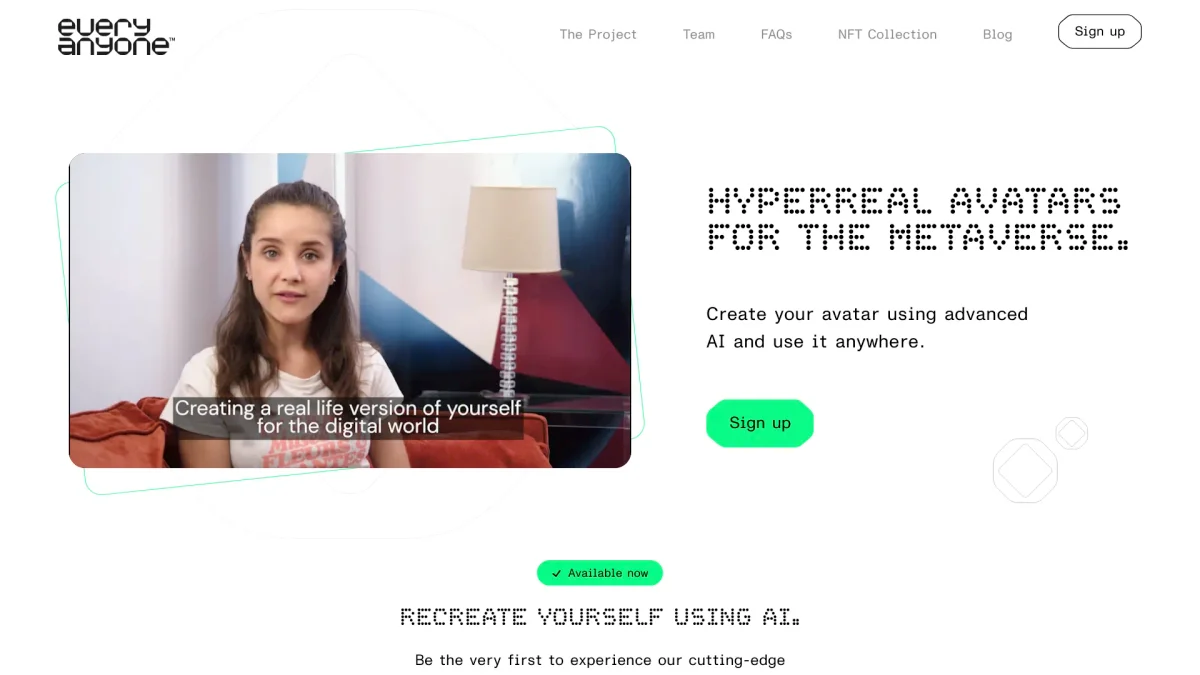
Task: Click the outlined Sign up button in header
Action: [x=1100, y=31]
